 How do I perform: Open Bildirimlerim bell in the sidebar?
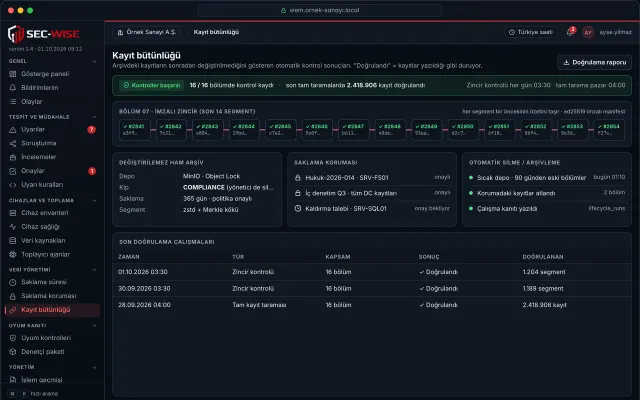click(52, 88)
